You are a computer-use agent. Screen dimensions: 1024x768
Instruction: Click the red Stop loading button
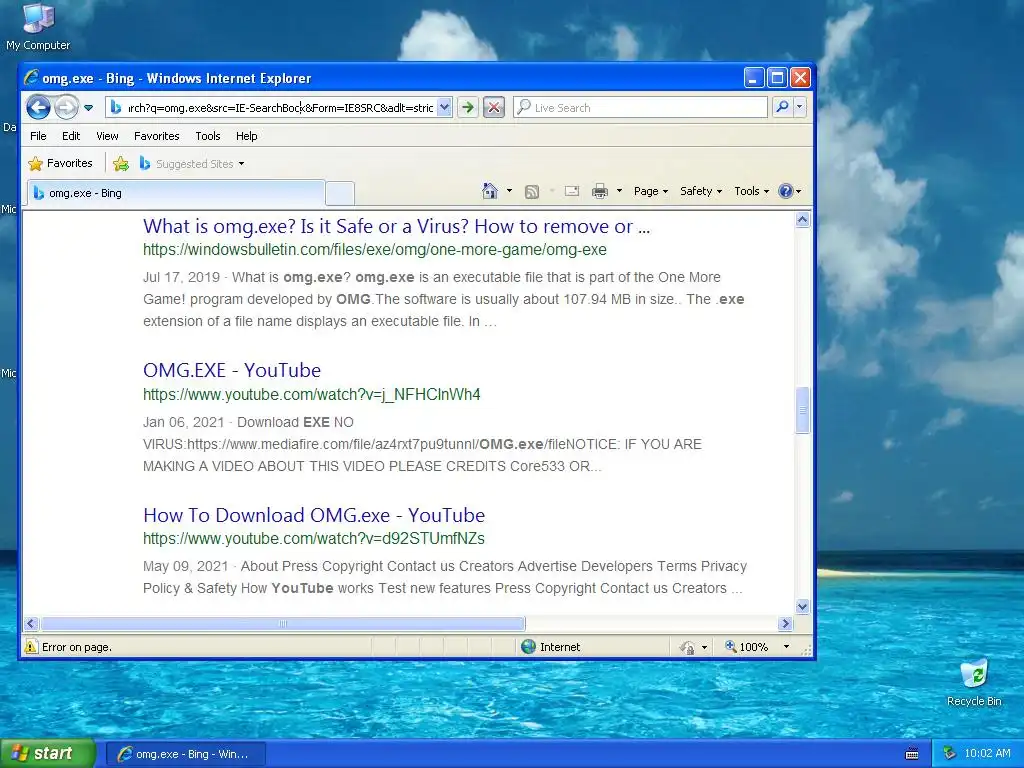click(494, 108)
